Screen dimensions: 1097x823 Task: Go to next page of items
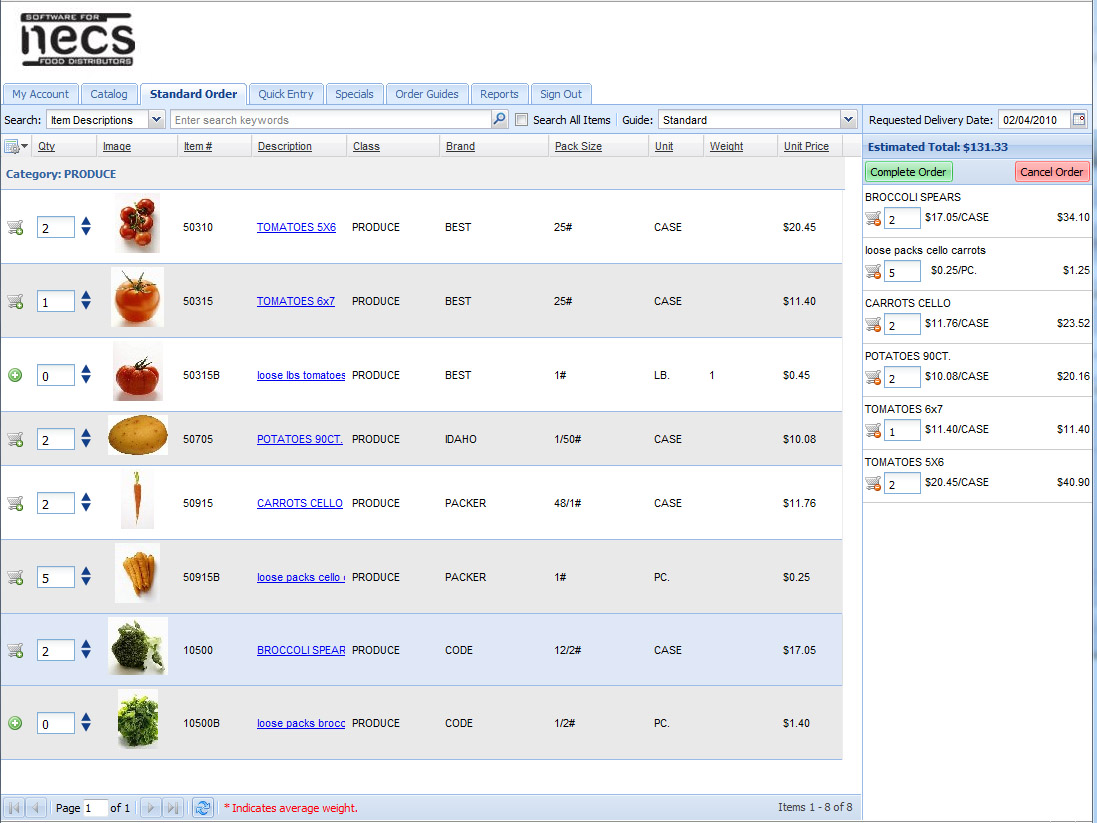[x=150, y=808]
